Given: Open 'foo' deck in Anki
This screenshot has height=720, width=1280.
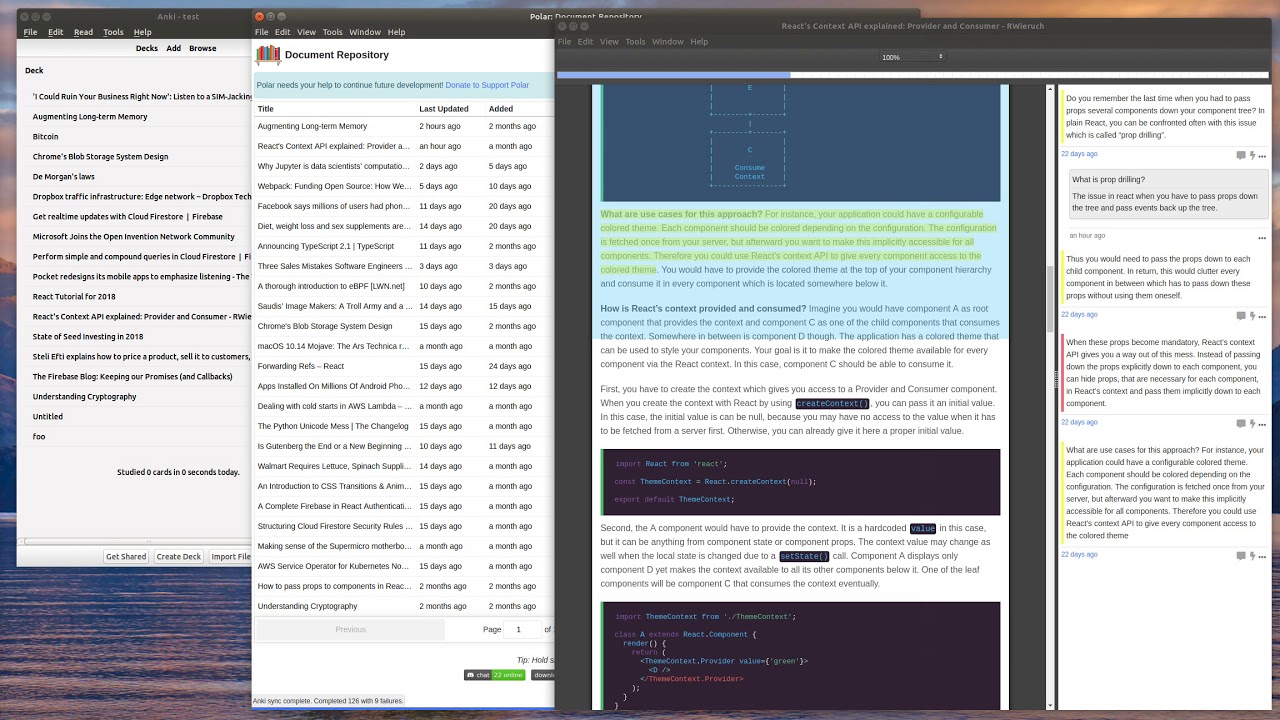Looking at the screenshot, I should tap(39, 437).
